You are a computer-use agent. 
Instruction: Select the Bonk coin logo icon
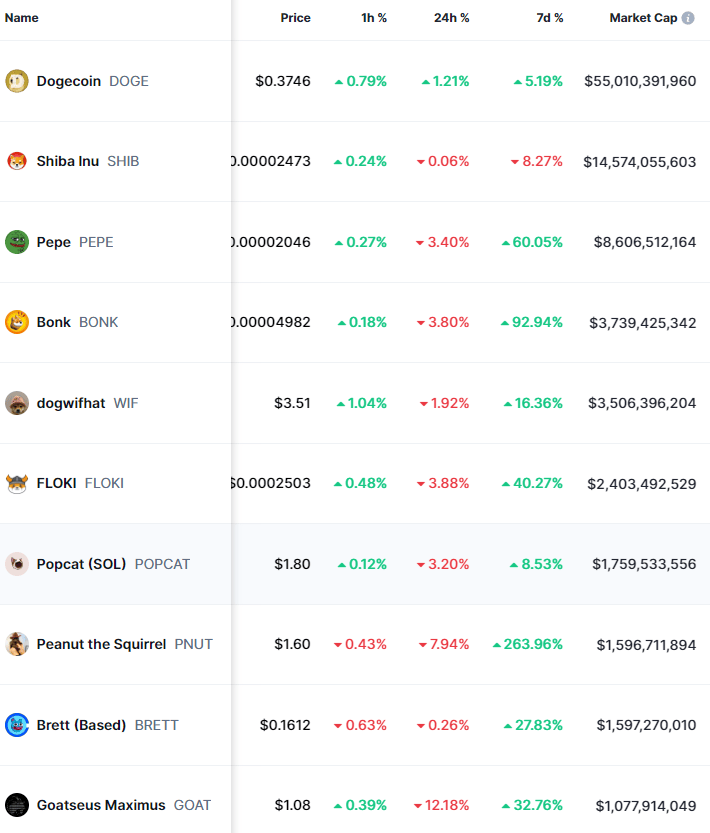[x=17, y=322]
